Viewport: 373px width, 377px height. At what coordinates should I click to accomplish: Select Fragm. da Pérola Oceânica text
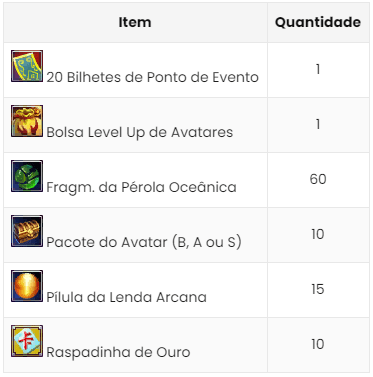tap(141, 187)
